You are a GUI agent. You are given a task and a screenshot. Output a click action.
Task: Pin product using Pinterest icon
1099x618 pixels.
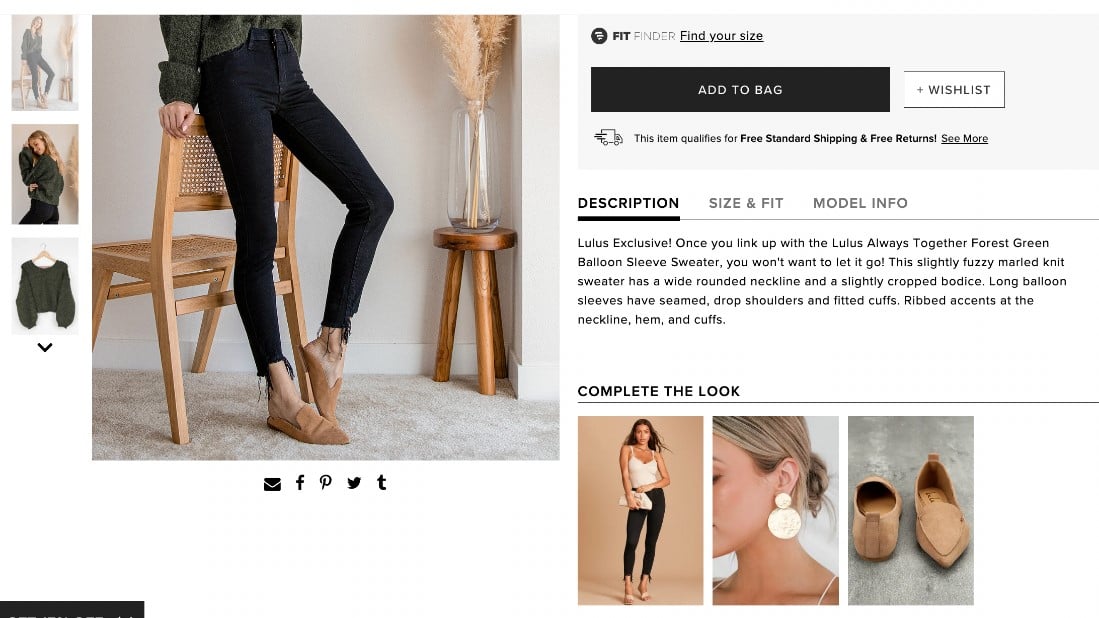click(x=326, y=482)
